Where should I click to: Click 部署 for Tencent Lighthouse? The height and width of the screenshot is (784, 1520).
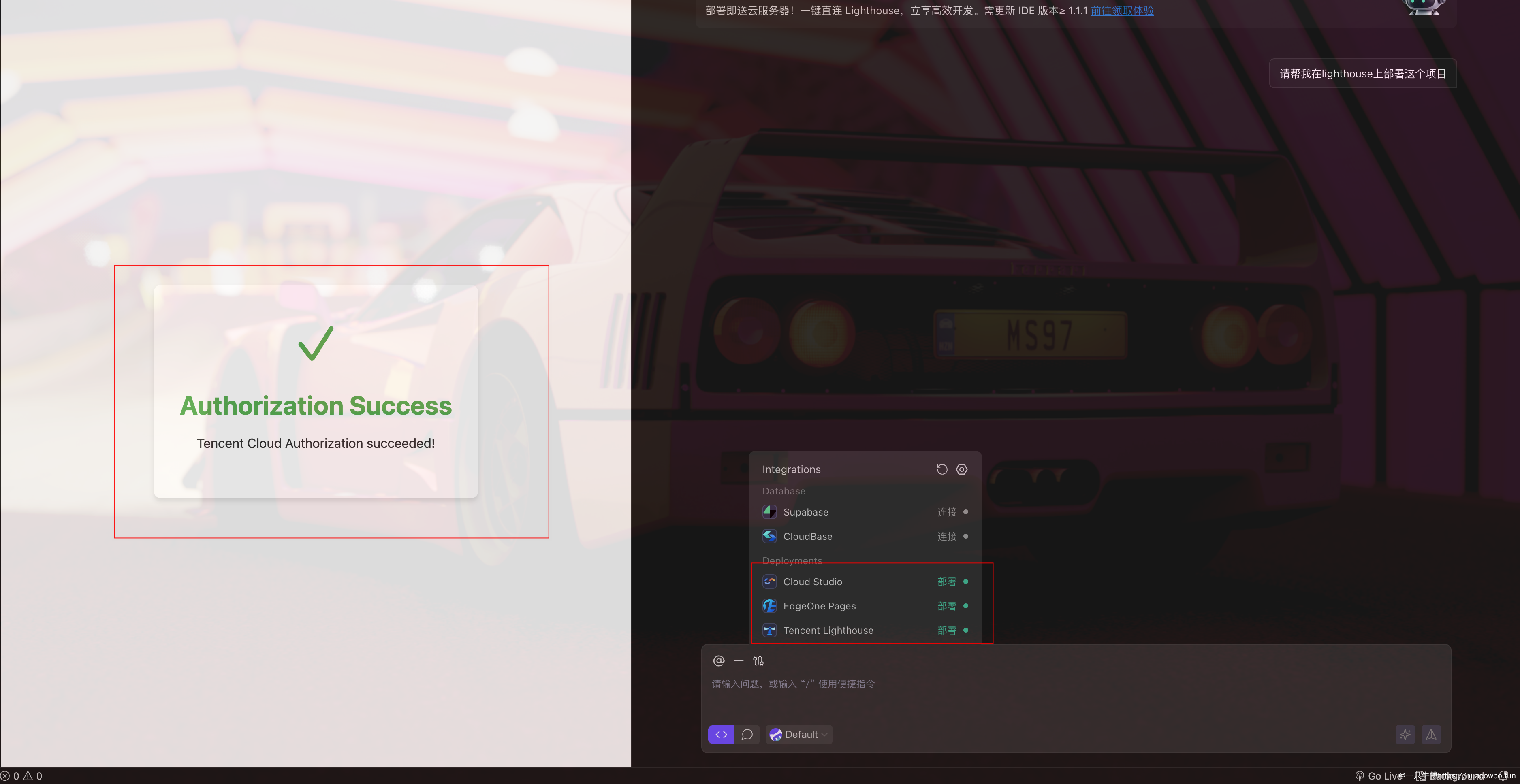(x=946, y=630)
